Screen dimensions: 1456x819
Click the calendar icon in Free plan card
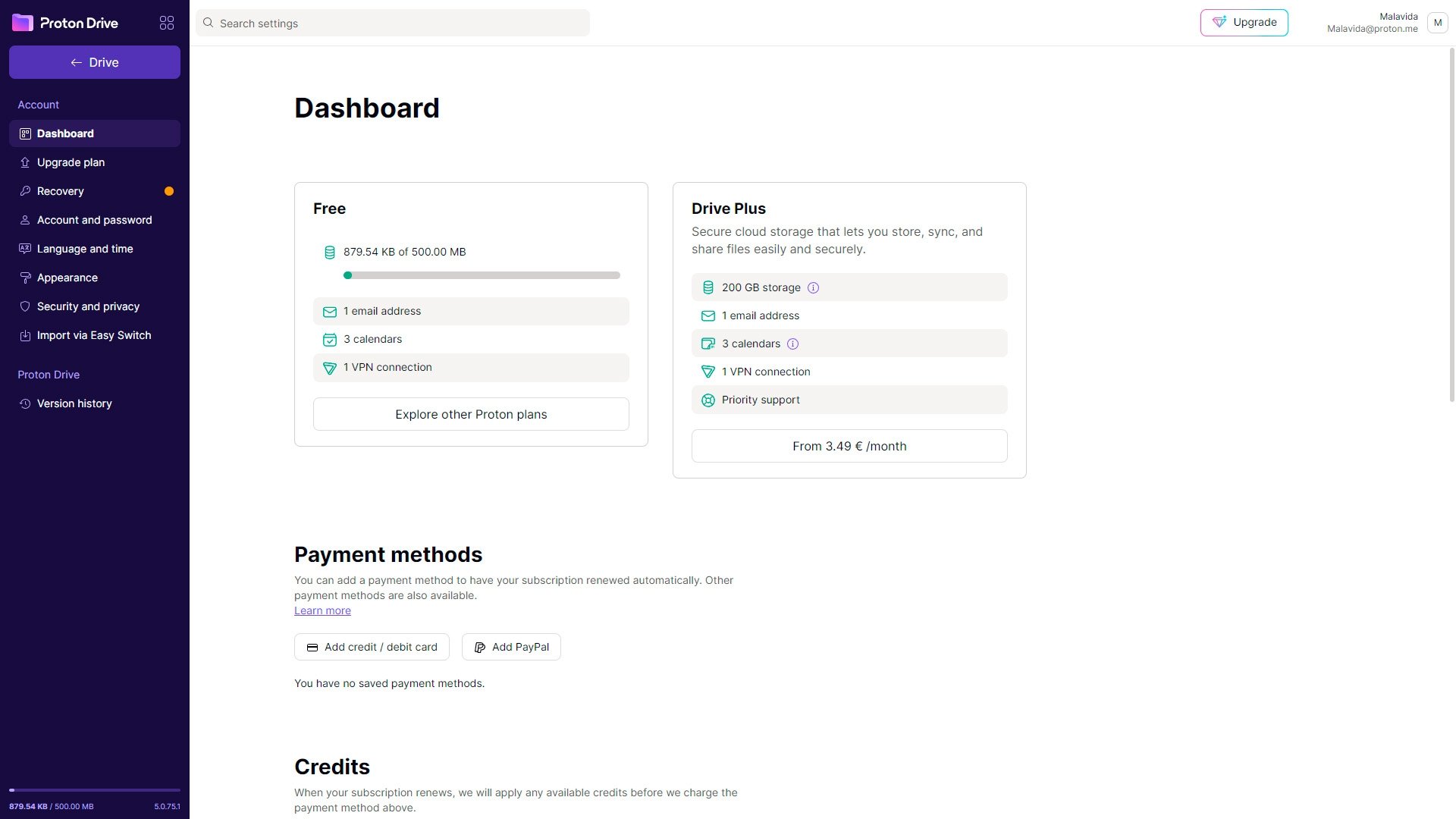[x=329, y=340]
